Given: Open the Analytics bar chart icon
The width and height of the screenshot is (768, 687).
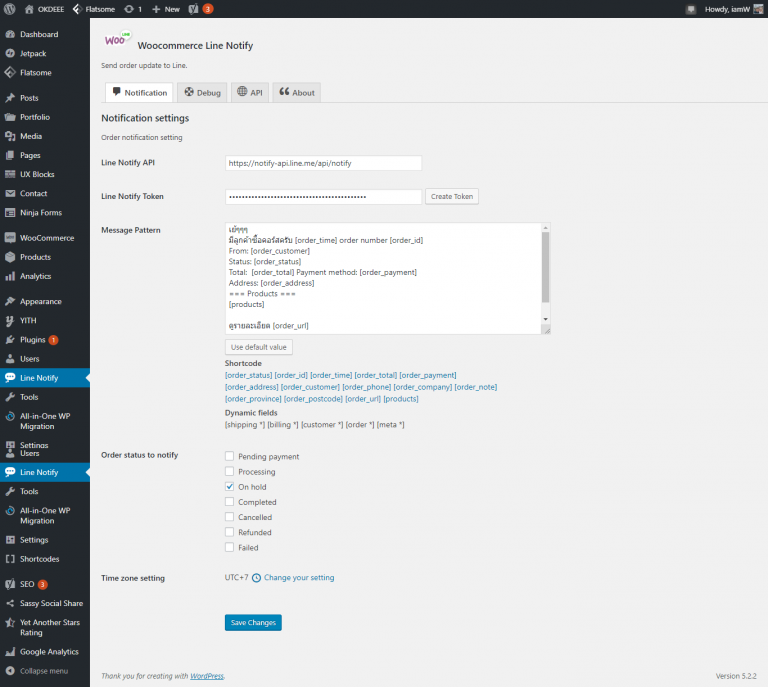Looking at the screenshot, I should coord(10,276).
